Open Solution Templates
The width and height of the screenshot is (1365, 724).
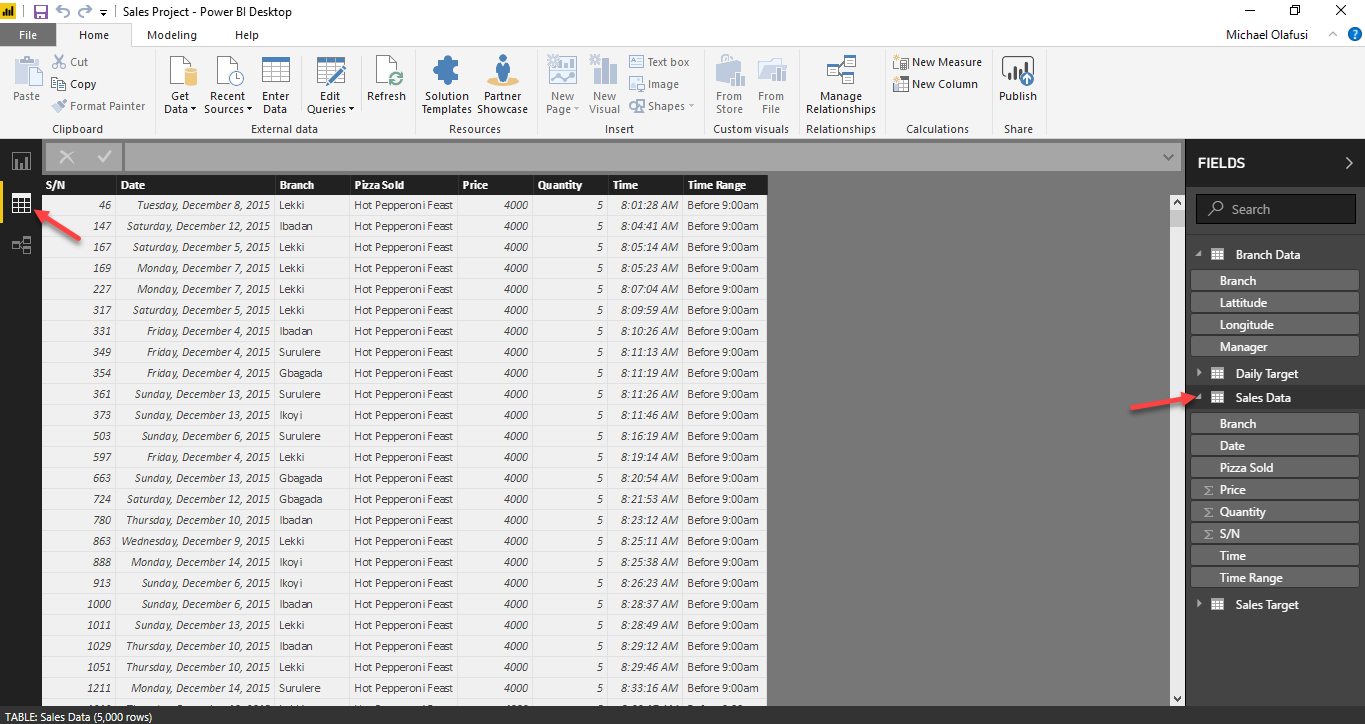click(446, 83)
